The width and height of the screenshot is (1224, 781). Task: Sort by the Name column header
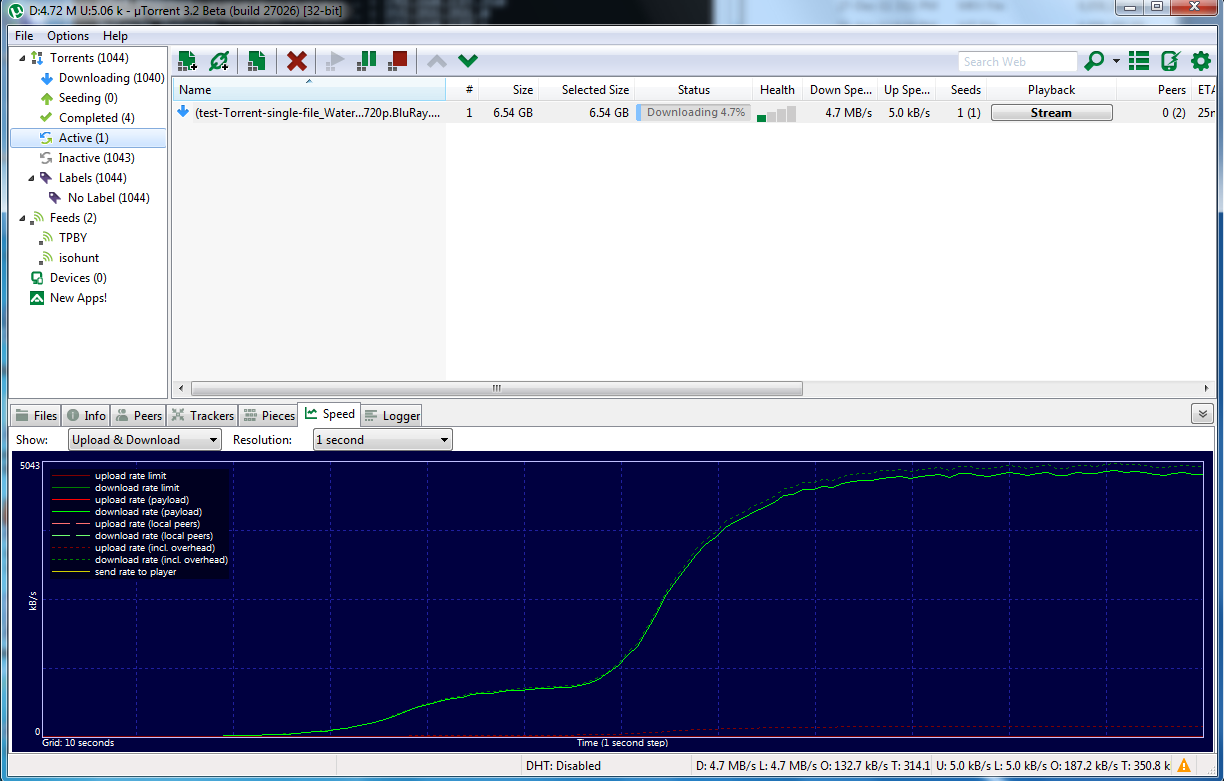309,90
